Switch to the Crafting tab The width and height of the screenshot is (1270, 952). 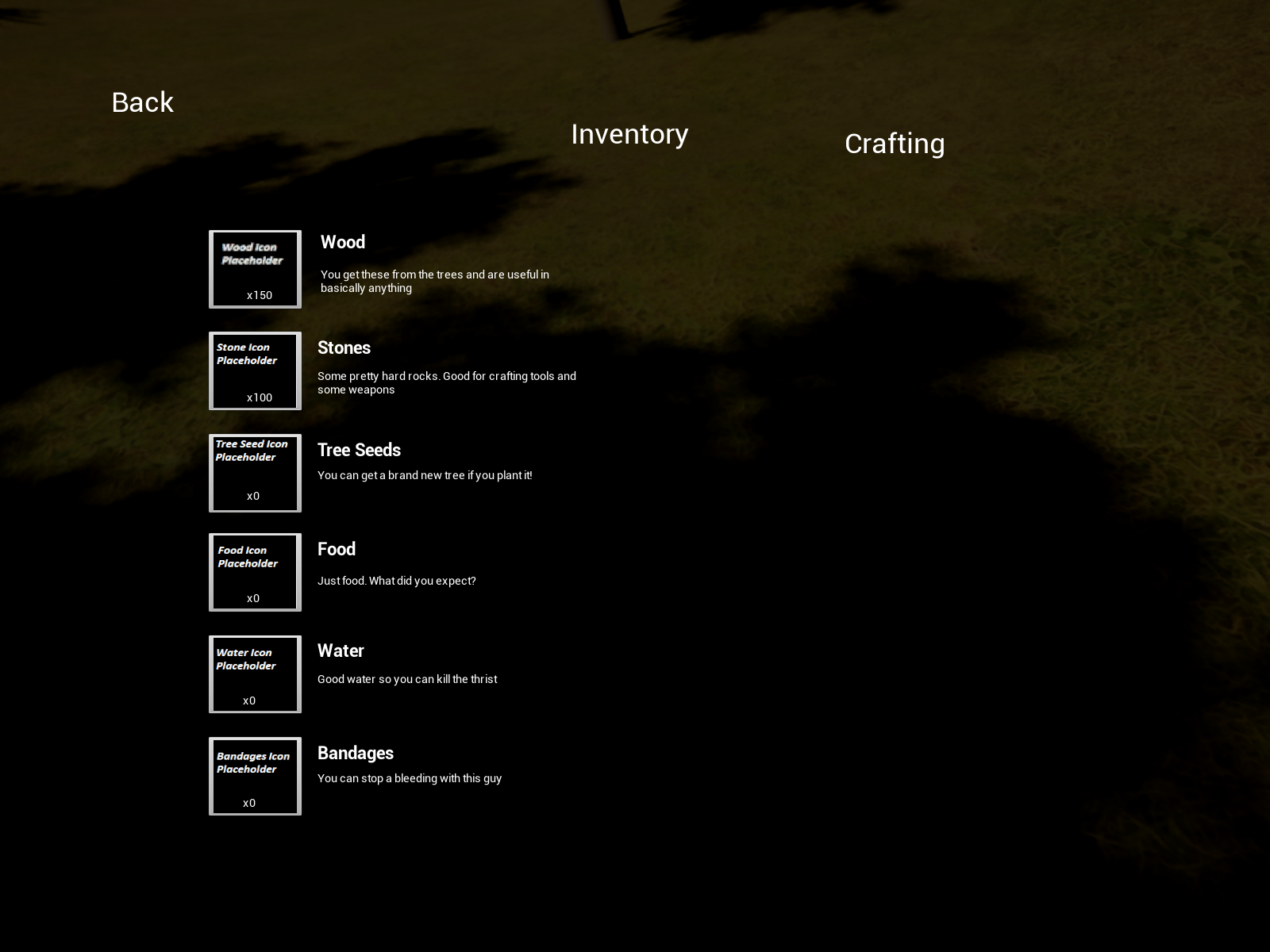(x=895, y=144)
